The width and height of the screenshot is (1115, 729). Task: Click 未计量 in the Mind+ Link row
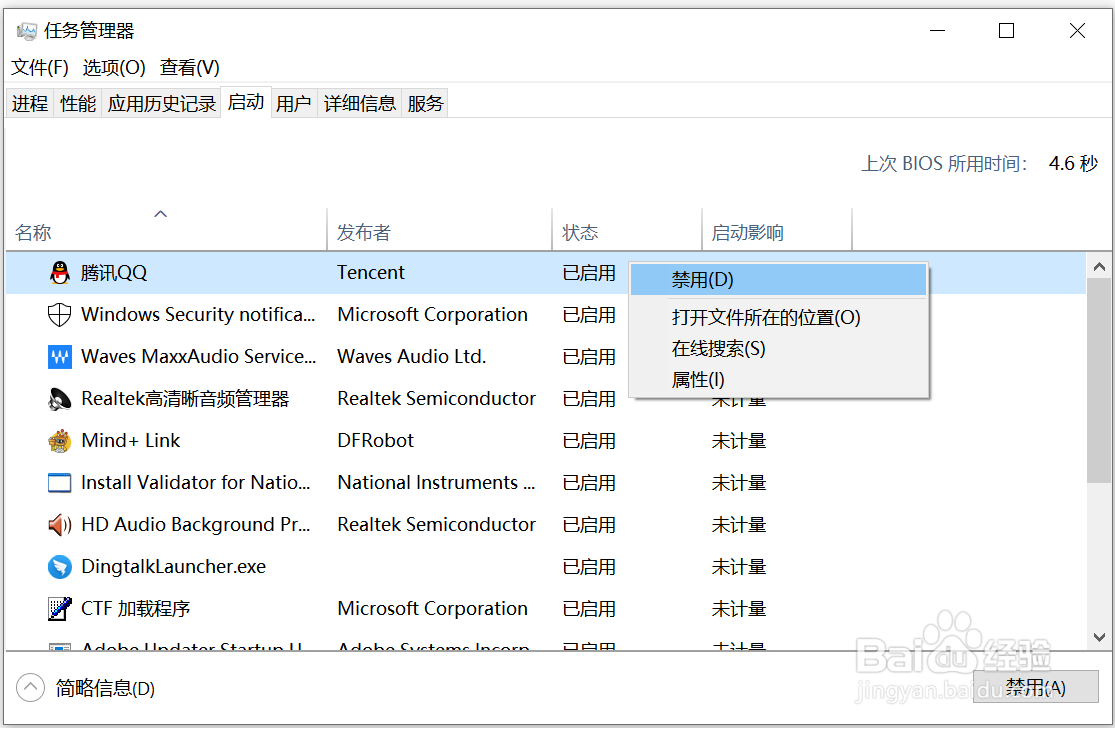click(x=739, y=441)
